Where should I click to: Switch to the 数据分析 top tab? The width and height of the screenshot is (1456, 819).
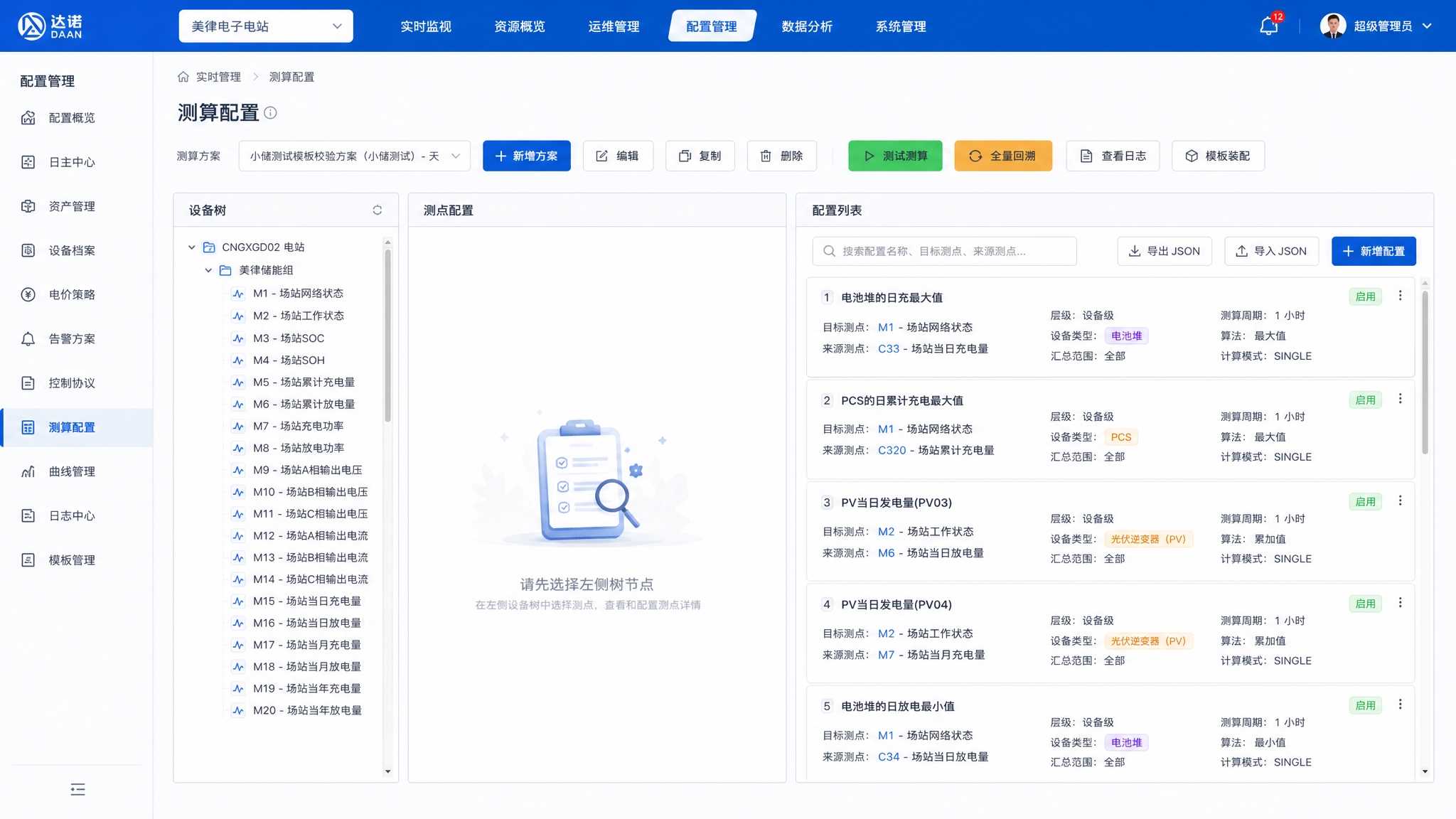pos(807,26)
